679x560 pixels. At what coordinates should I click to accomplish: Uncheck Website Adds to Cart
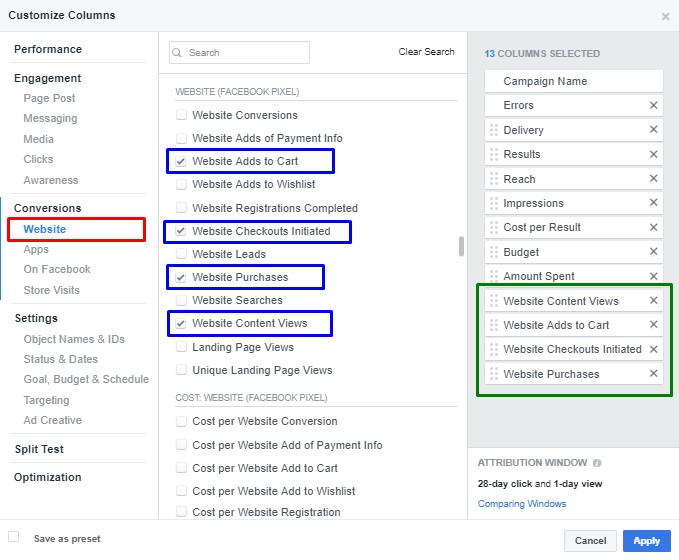click(x=181, y=161)
